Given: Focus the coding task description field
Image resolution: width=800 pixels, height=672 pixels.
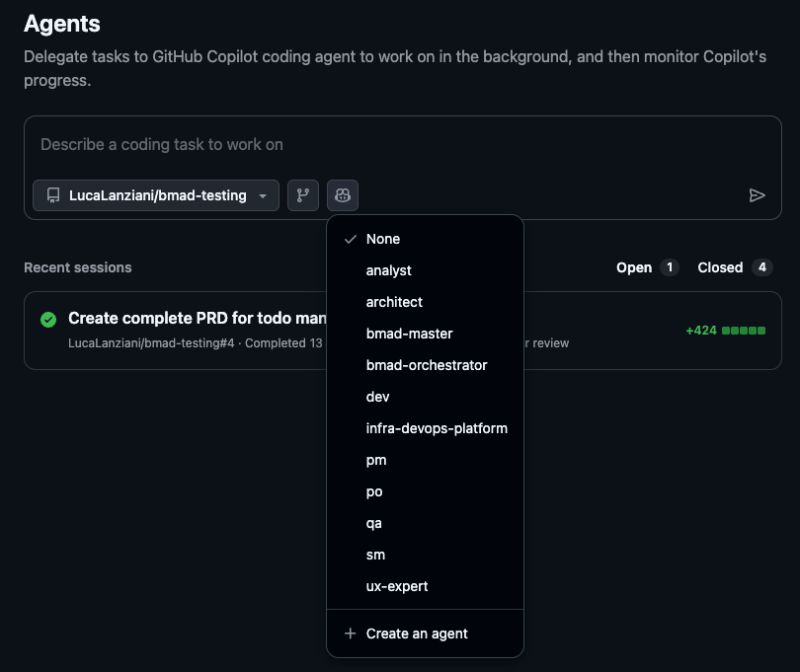Looking at the screenshot, I should [x=400, y=145].
